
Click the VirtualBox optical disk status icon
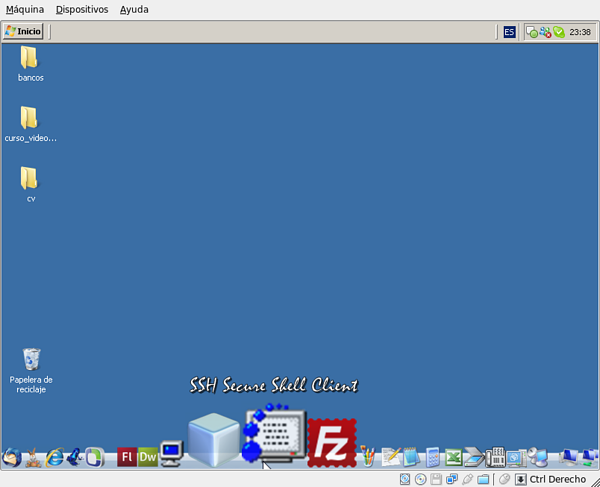point(421,479)
